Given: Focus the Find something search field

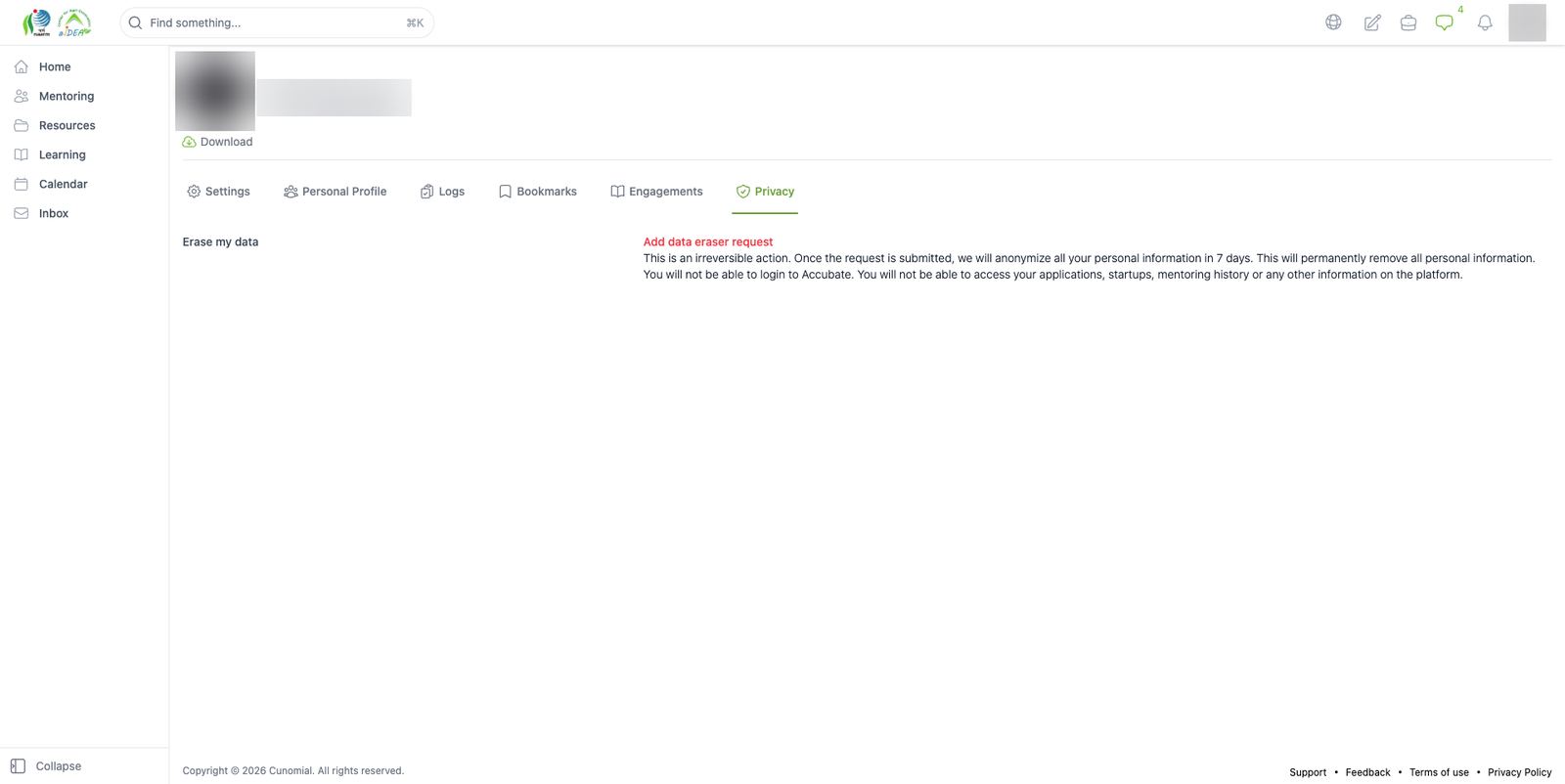Looking at the screenshot, I should click(x=277, y=22).
